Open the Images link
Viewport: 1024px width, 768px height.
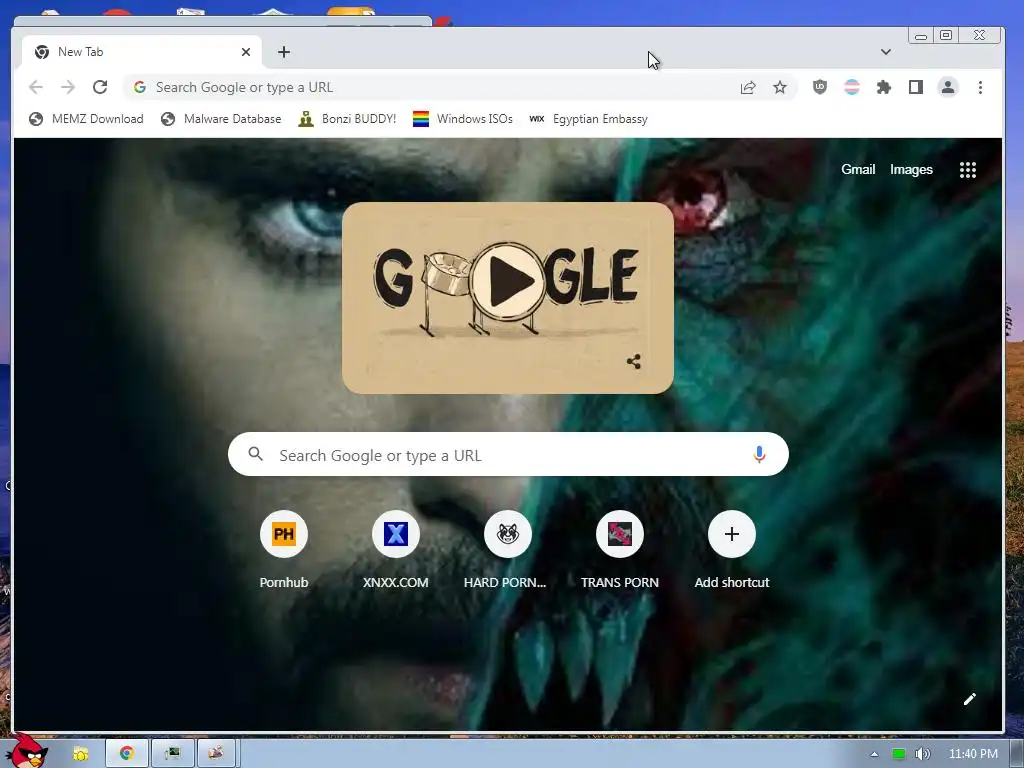pos(911,170)
